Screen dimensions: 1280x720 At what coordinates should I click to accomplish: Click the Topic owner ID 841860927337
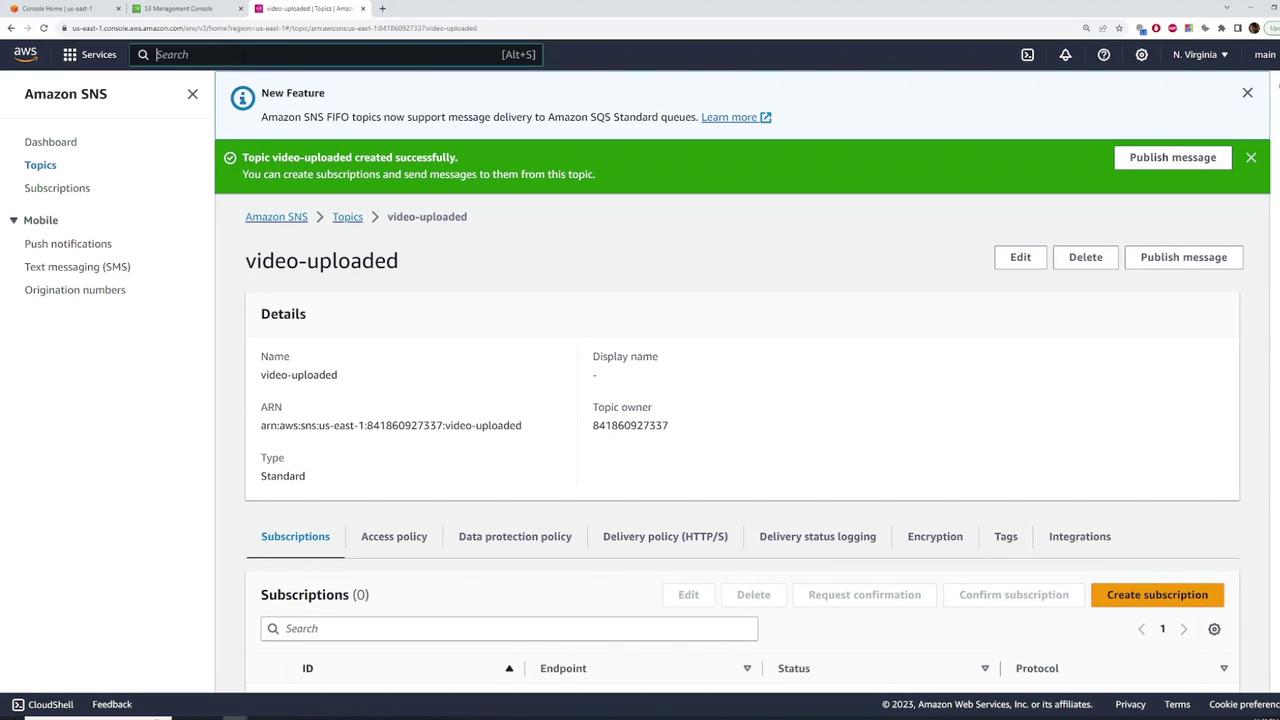[630, 426]
